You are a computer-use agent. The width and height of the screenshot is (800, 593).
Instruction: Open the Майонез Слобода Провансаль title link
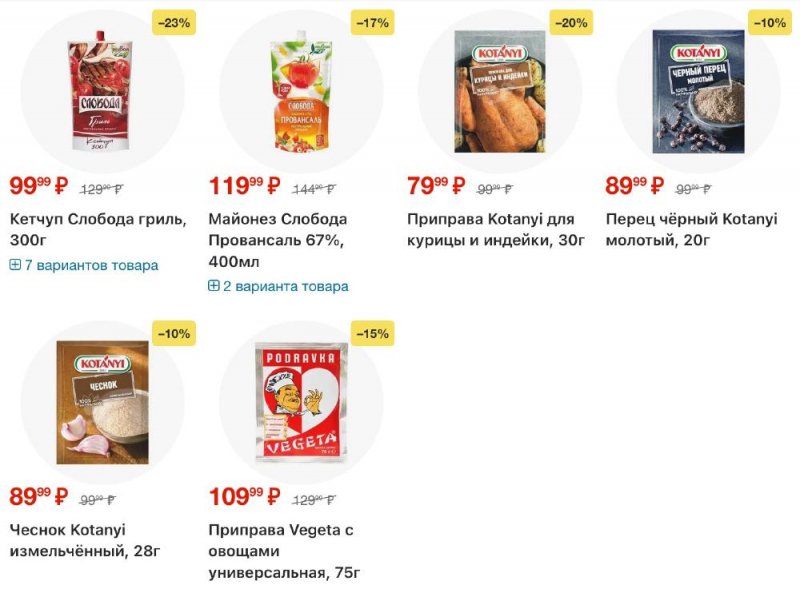pos(278,239)
